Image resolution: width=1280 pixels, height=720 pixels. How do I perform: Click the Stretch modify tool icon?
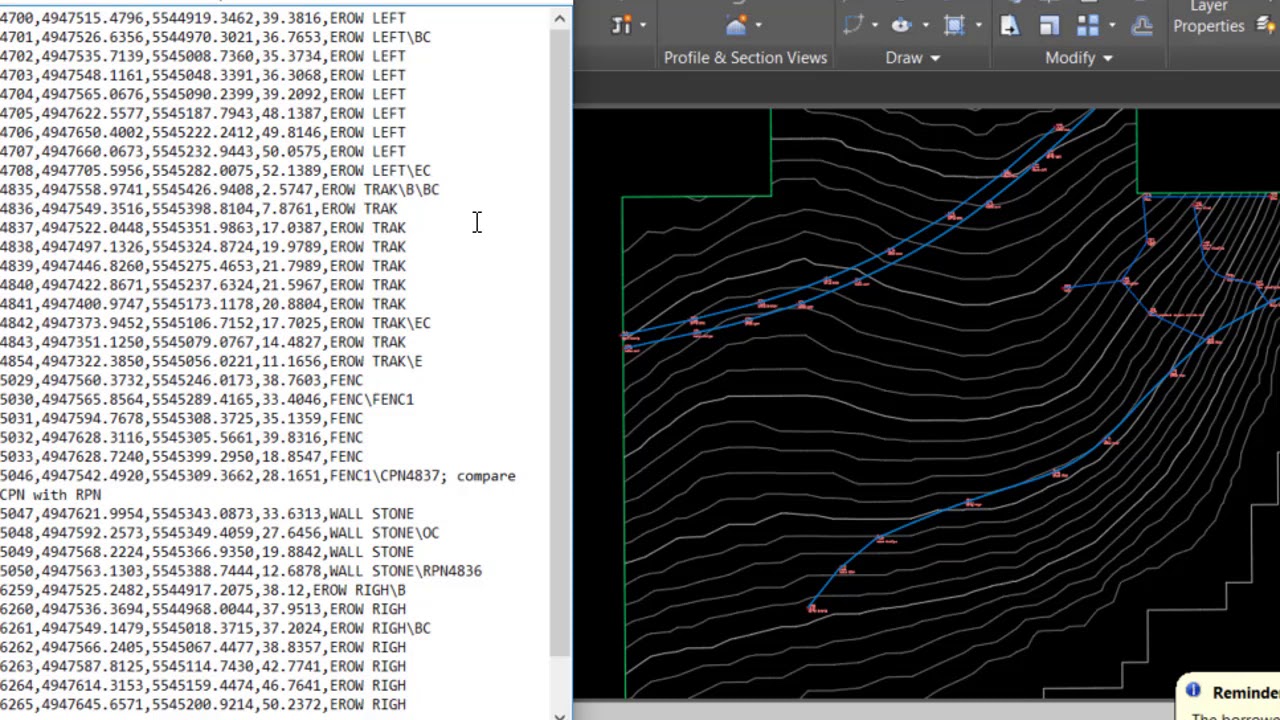(x=1009, y=26)
